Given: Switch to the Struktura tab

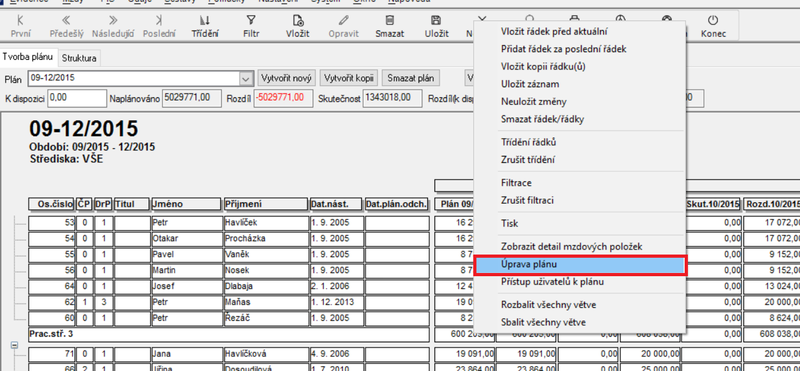Looking at the screenshot, I should click(x=79, y=58).
